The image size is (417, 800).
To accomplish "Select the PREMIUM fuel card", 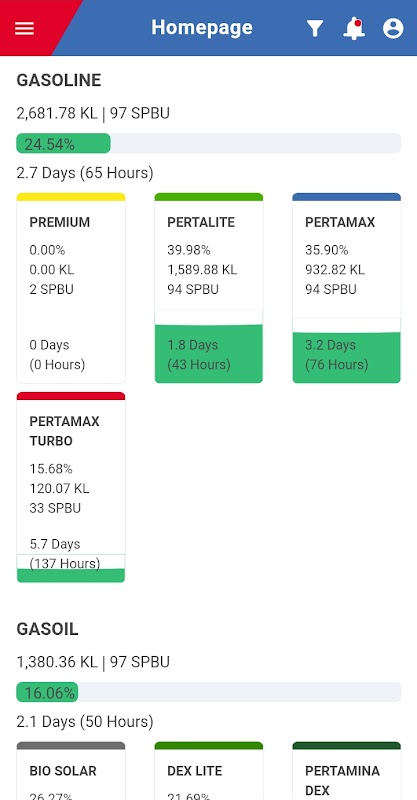I will pyautogui.click(x=71, y=288).
